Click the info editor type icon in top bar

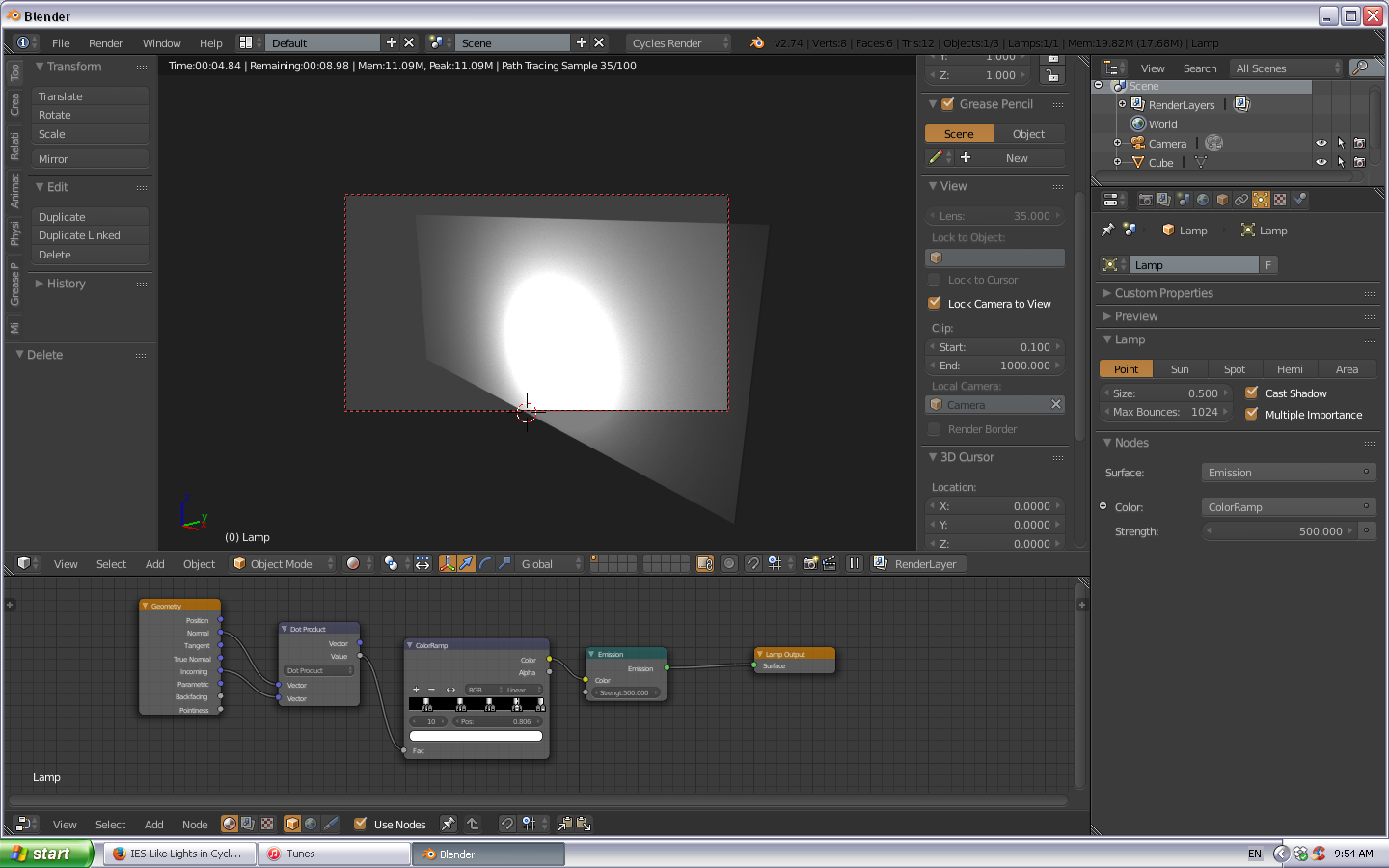click(23, 42)
